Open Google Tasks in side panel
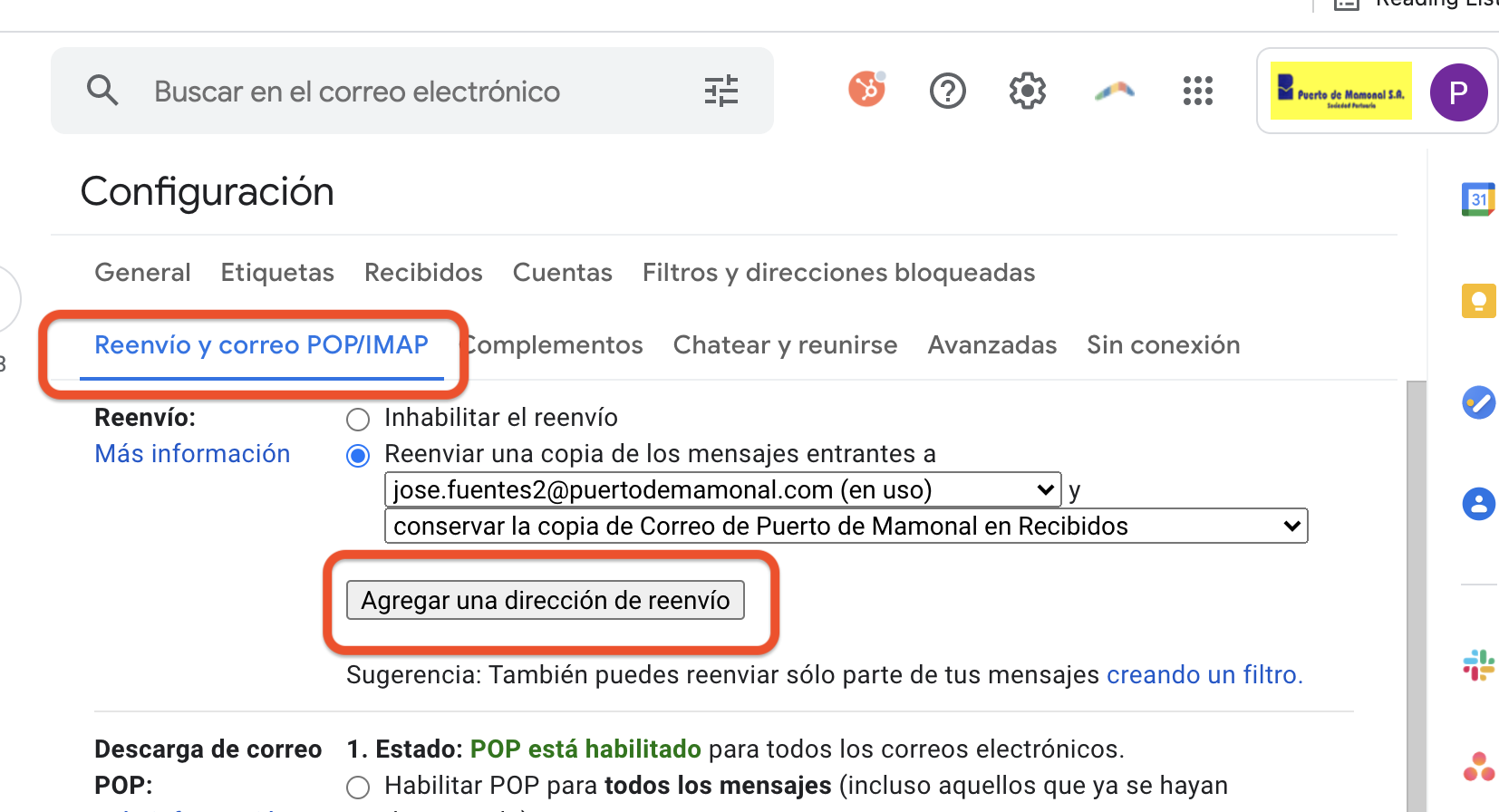 pos(1478,402)
